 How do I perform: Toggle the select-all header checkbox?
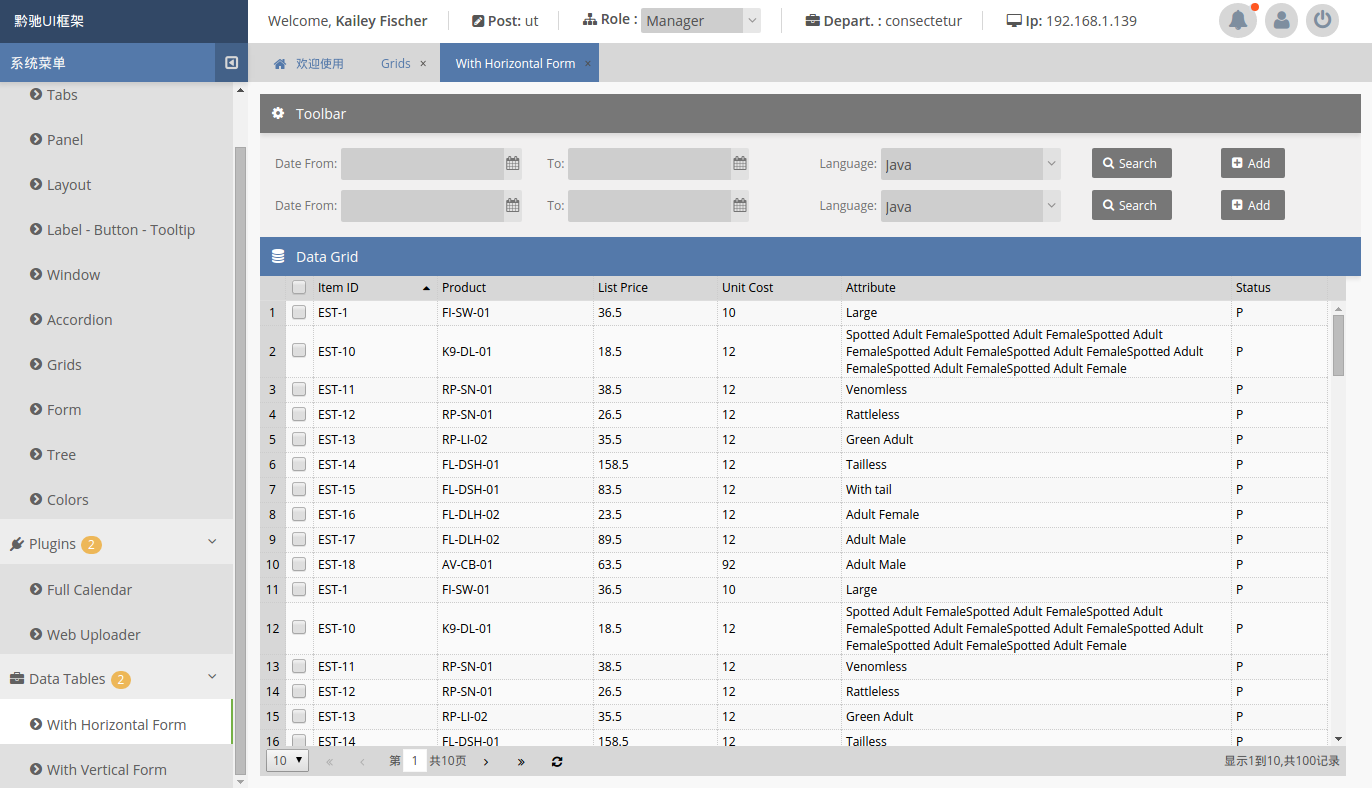click(x=299, y=288)
